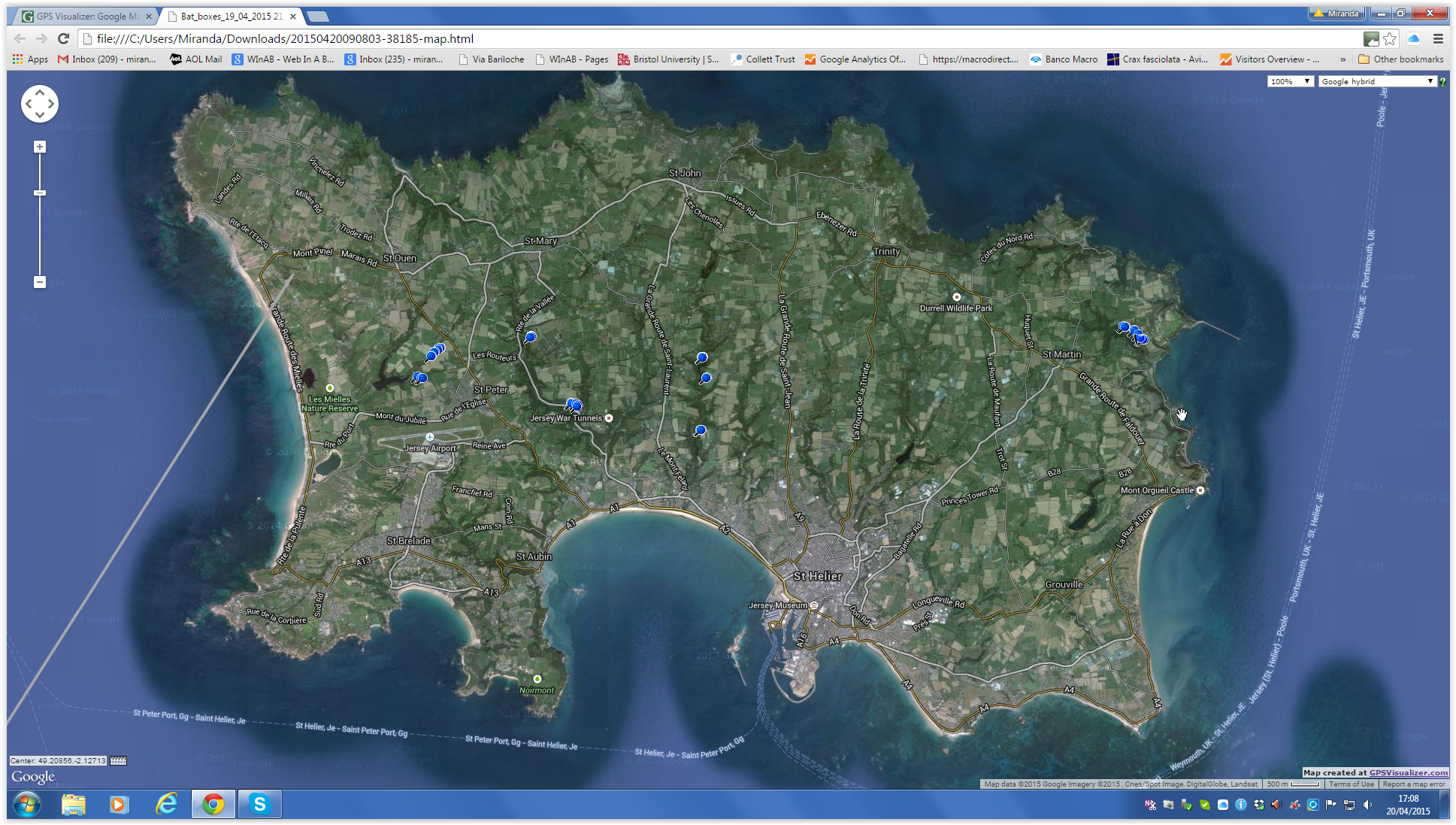
Task: Open the GPSVisualizer.com link
Action: pyautogui.click(x=1408, y=772)
